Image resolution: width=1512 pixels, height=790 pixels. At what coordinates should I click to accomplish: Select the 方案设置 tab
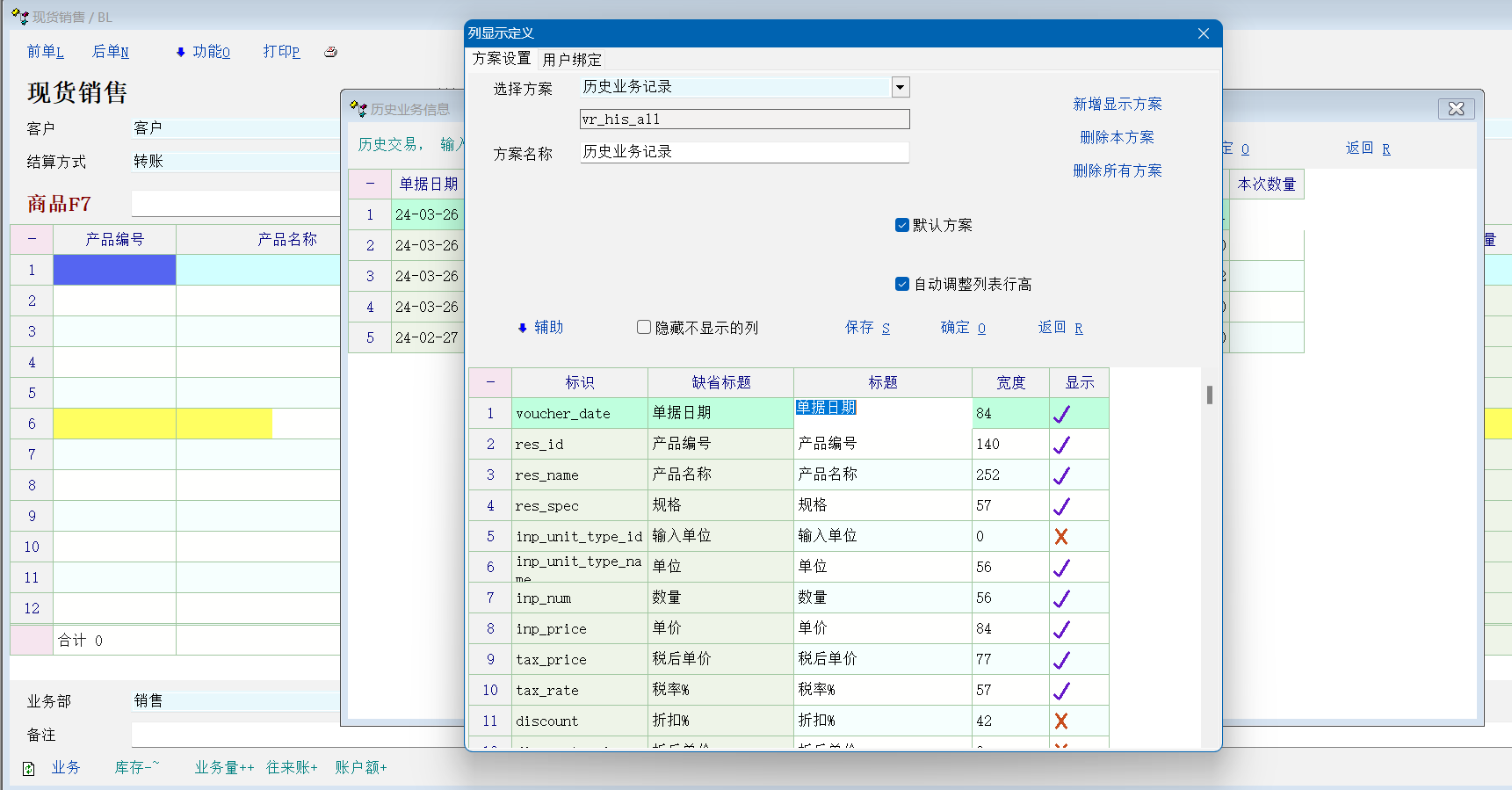(x=502, y=59)
